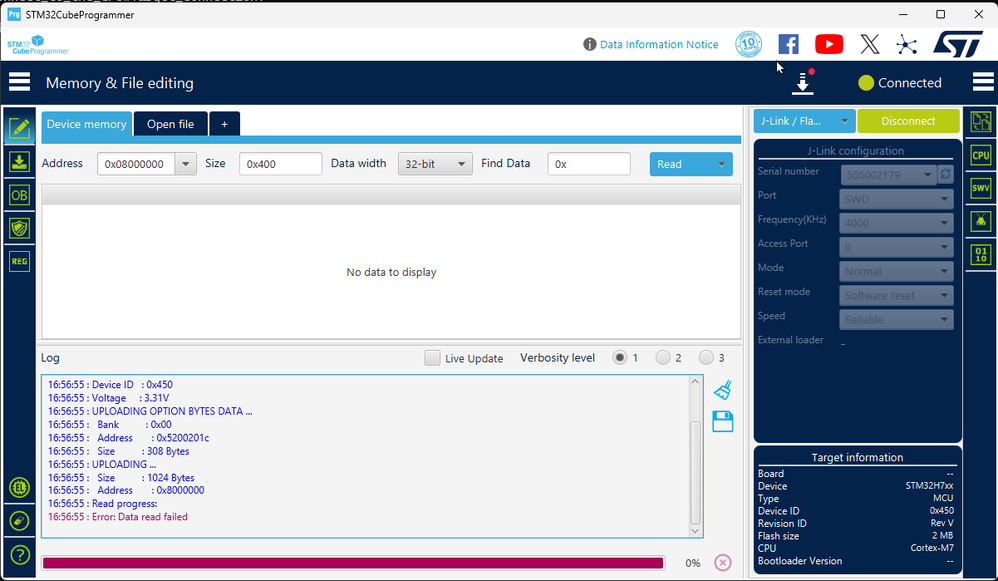Click the 'UPLOADING OPTION BYTES DATA' log line
Viewport: 998px width, 581px height.
(150, 411)
